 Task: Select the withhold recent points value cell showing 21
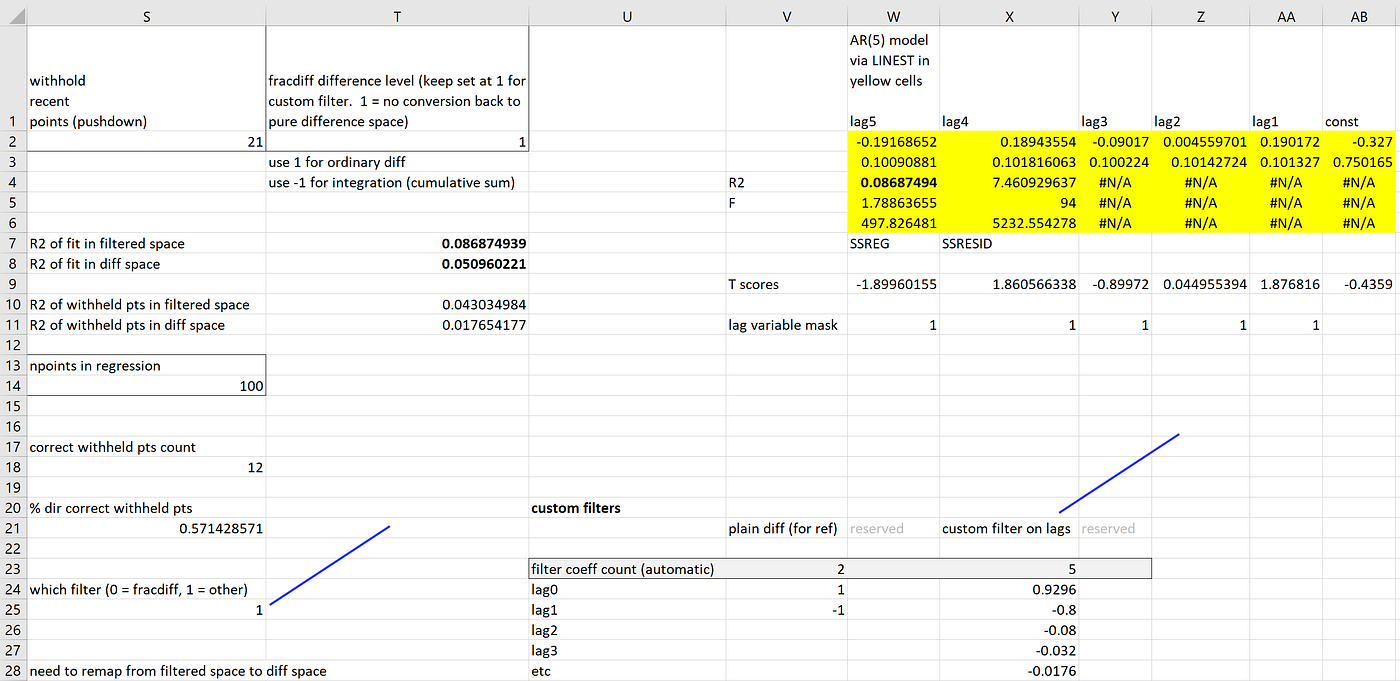(x=146, y=142)
